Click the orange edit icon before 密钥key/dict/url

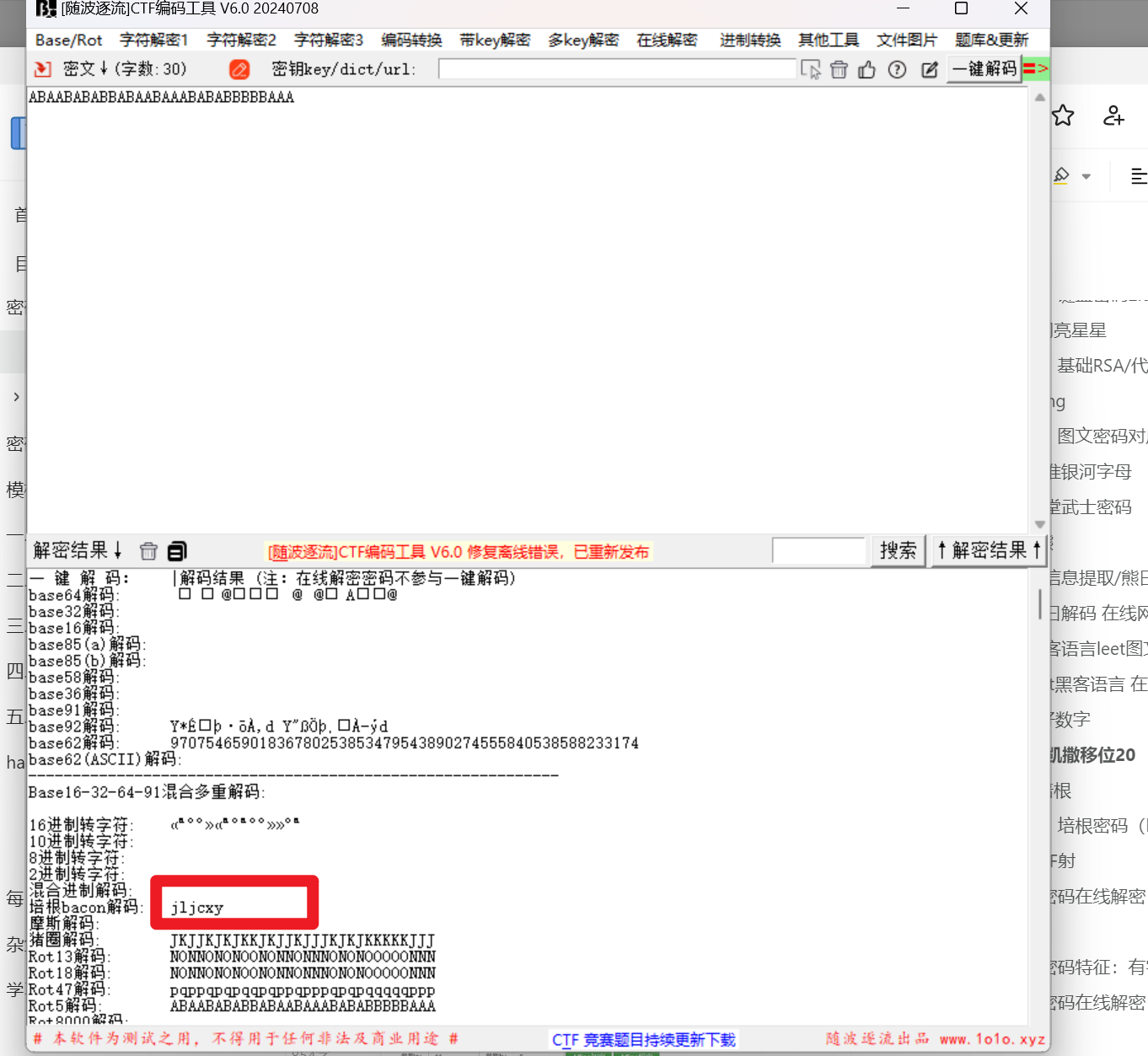[x=239, y=69]
